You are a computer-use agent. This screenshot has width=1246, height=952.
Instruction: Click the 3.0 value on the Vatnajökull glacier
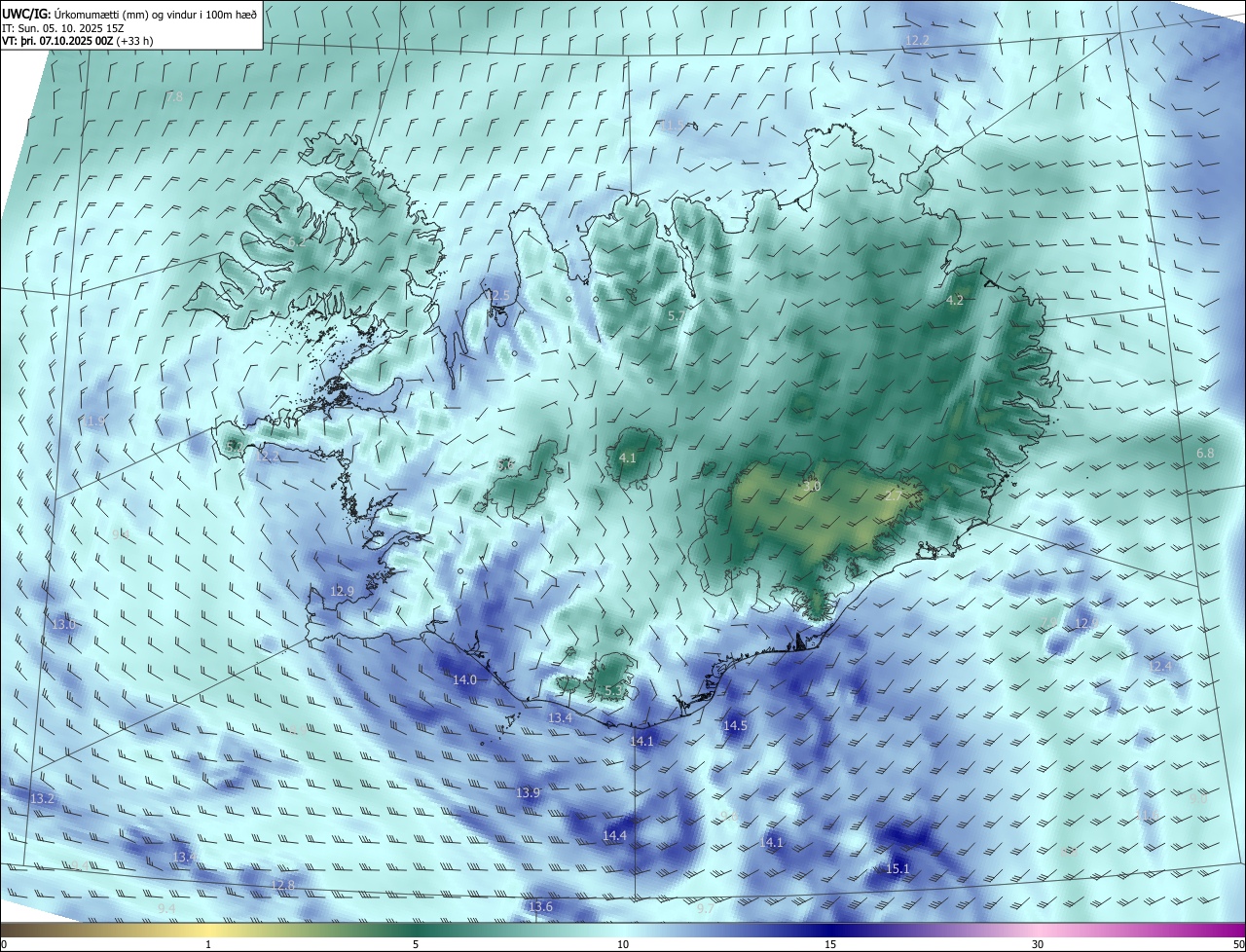pos(812,487)
